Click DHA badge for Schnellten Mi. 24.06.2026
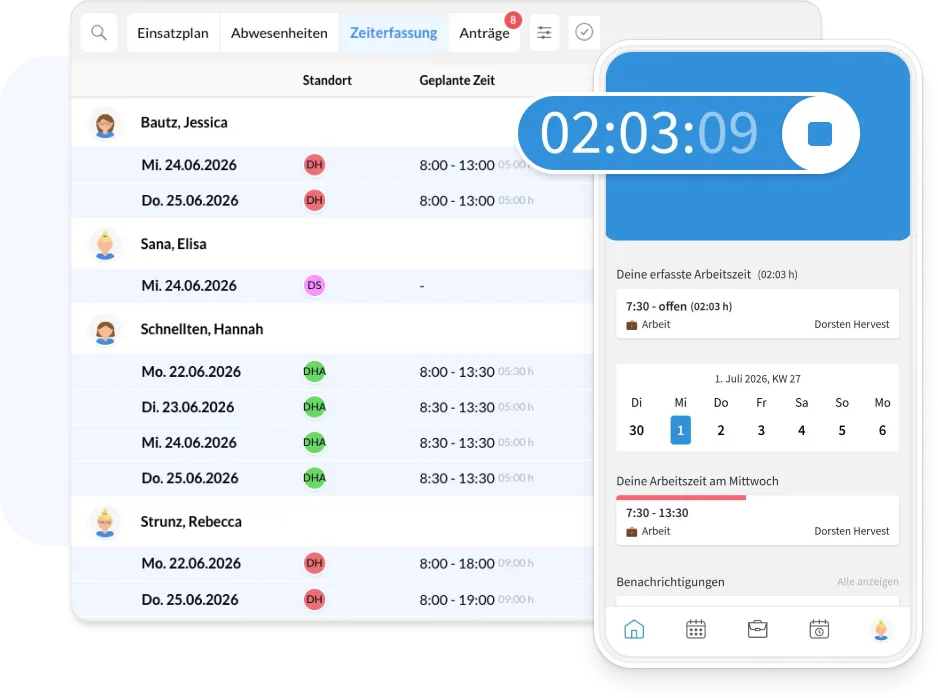 coord(314,442)
